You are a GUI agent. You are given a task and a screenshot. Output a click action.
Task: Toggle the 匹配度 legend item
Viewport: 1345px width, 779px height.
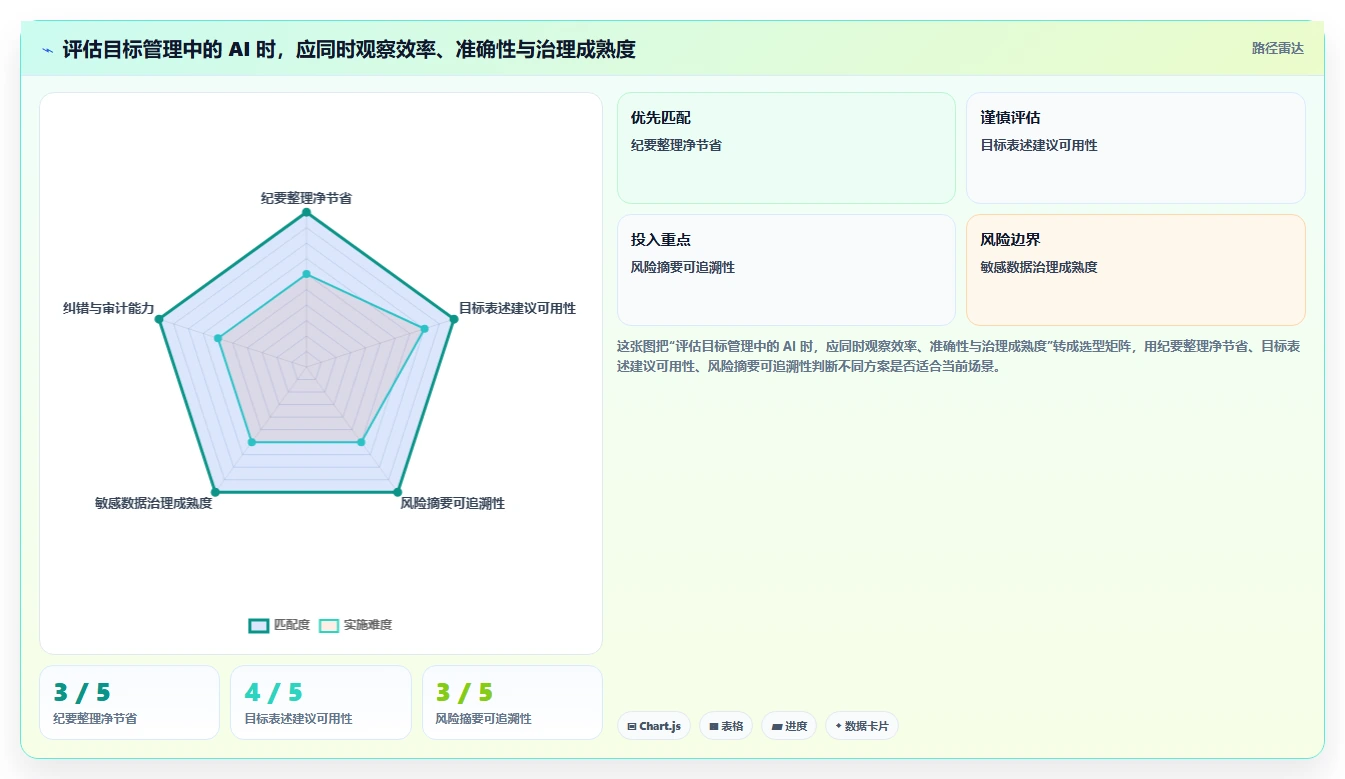[279, 625]
